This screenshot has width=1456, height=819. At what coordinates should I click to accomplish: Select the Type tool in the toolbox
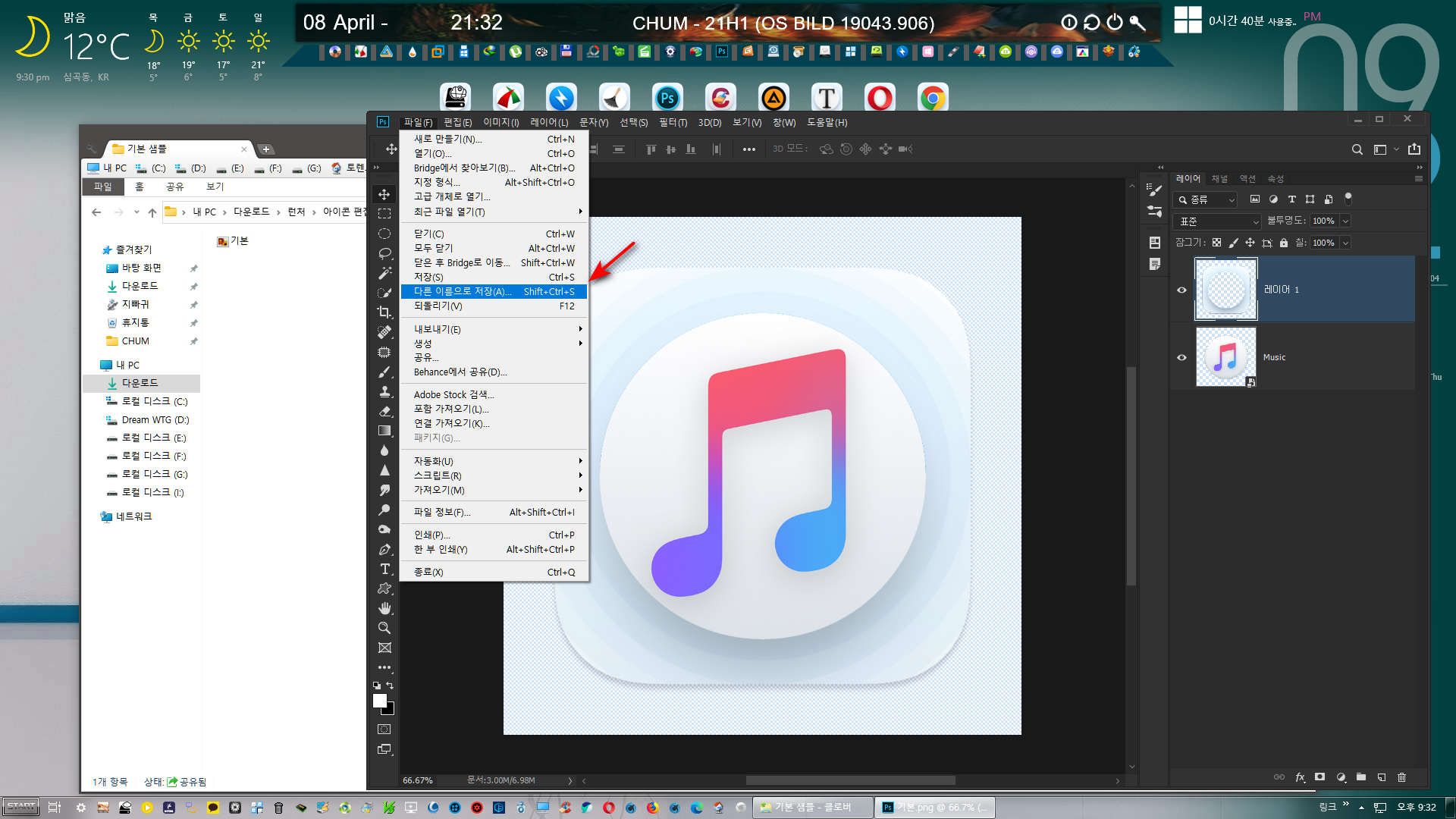[384, 569]
